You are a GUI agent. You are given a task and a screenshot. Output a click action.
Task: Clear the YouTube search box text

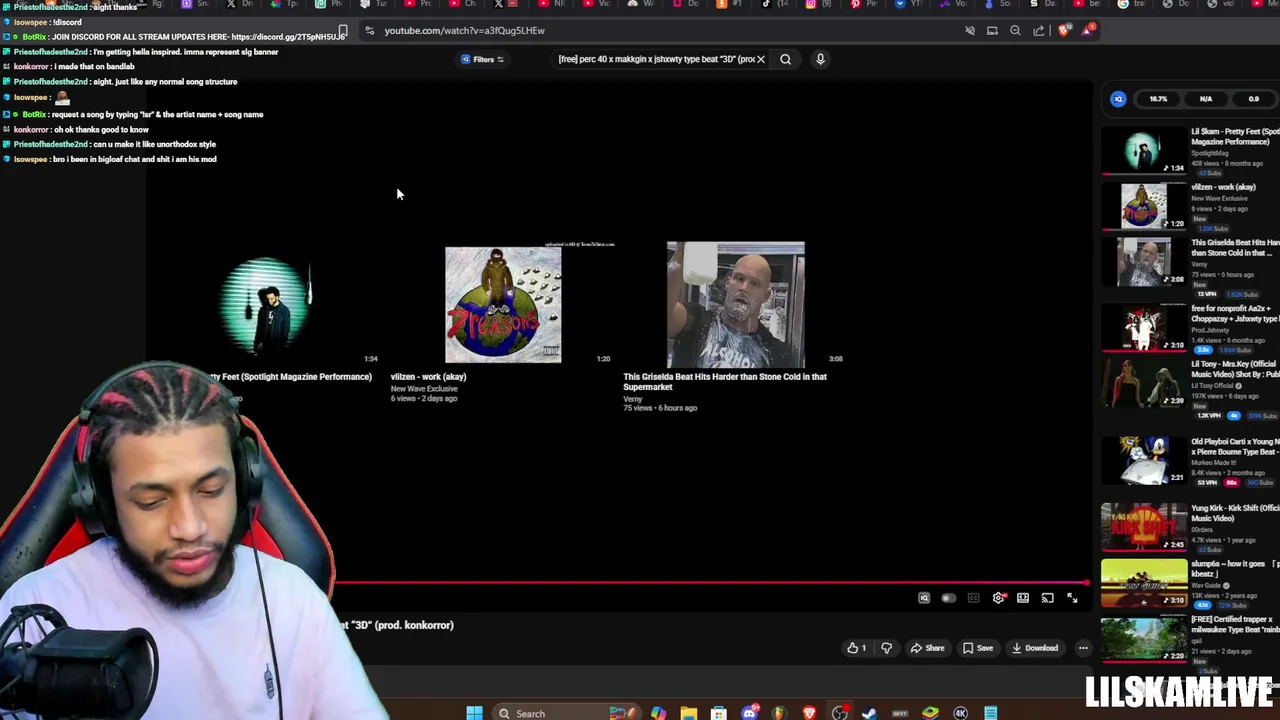(x=761, y=59)
